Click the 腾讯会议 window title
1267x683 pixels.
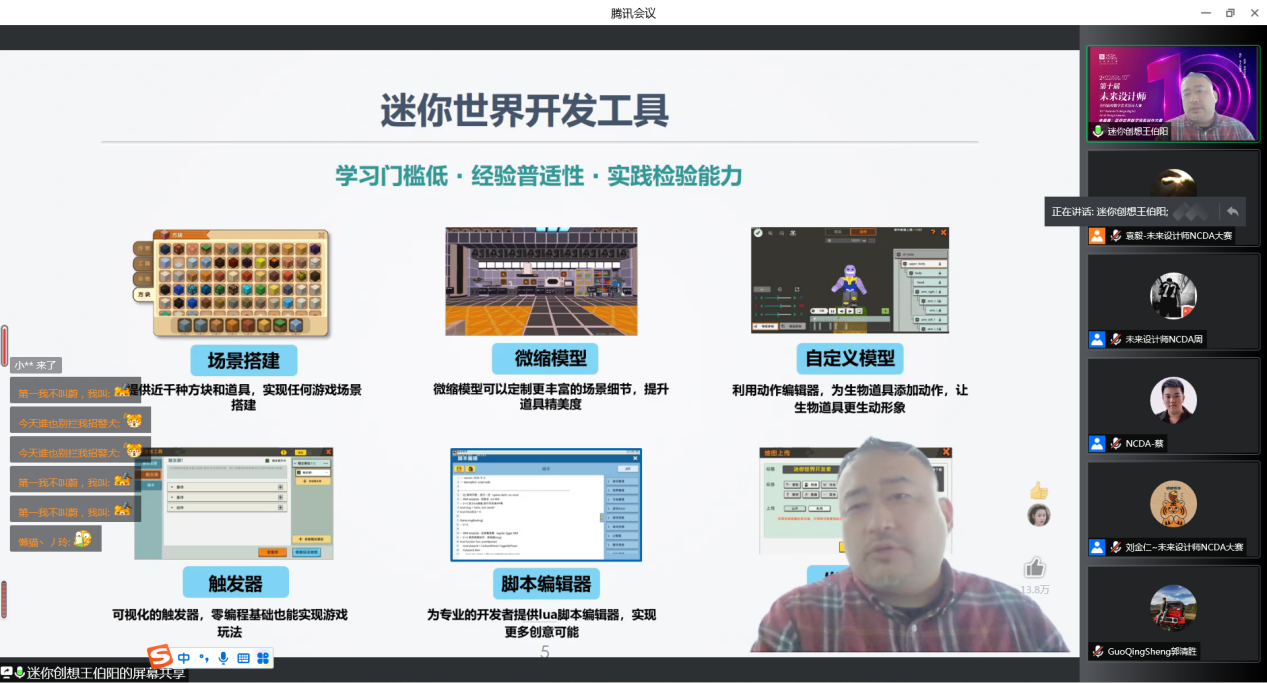tap(633, 13)
